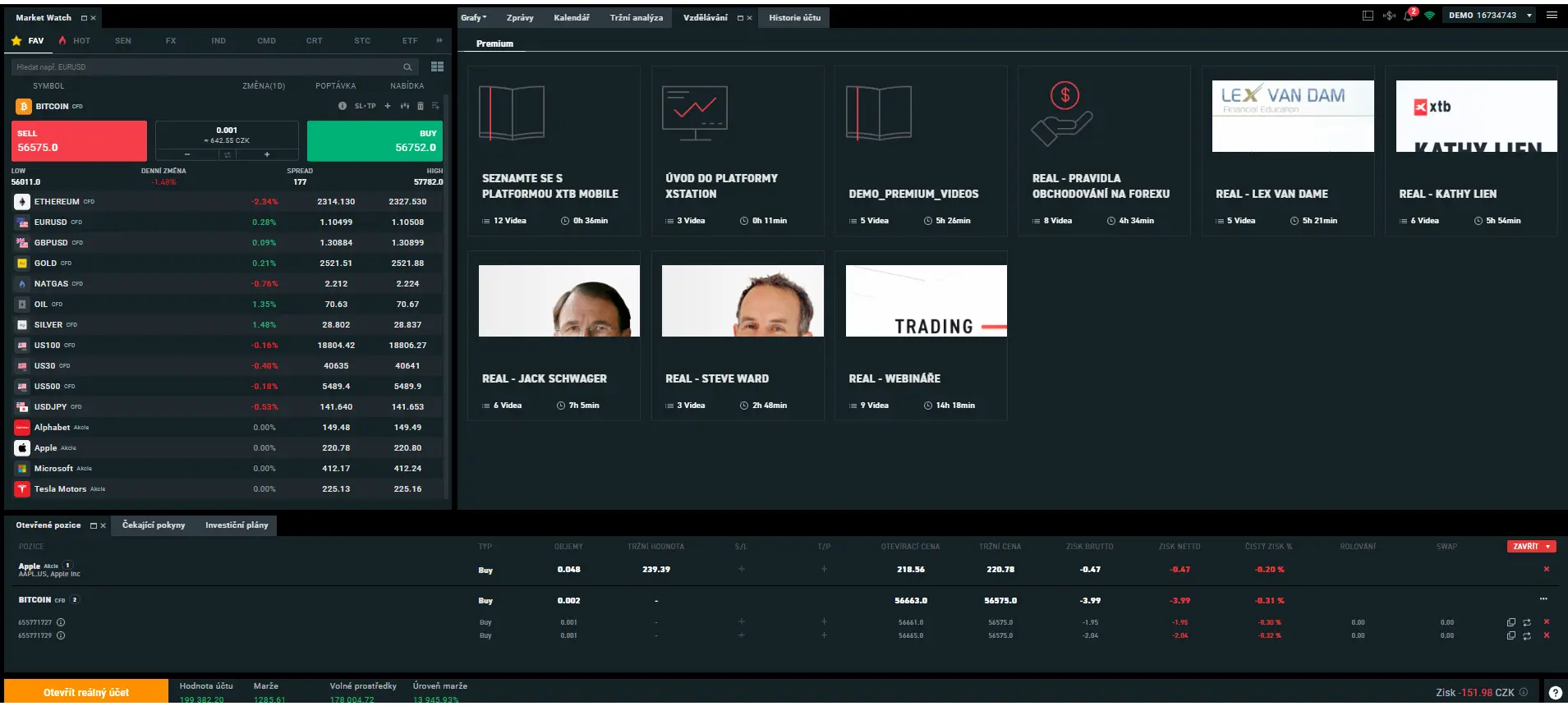Switch to Investiční plány tab
Image resolution: width=1568 pixels, height=706 pixels.
[x=237, y=525]
